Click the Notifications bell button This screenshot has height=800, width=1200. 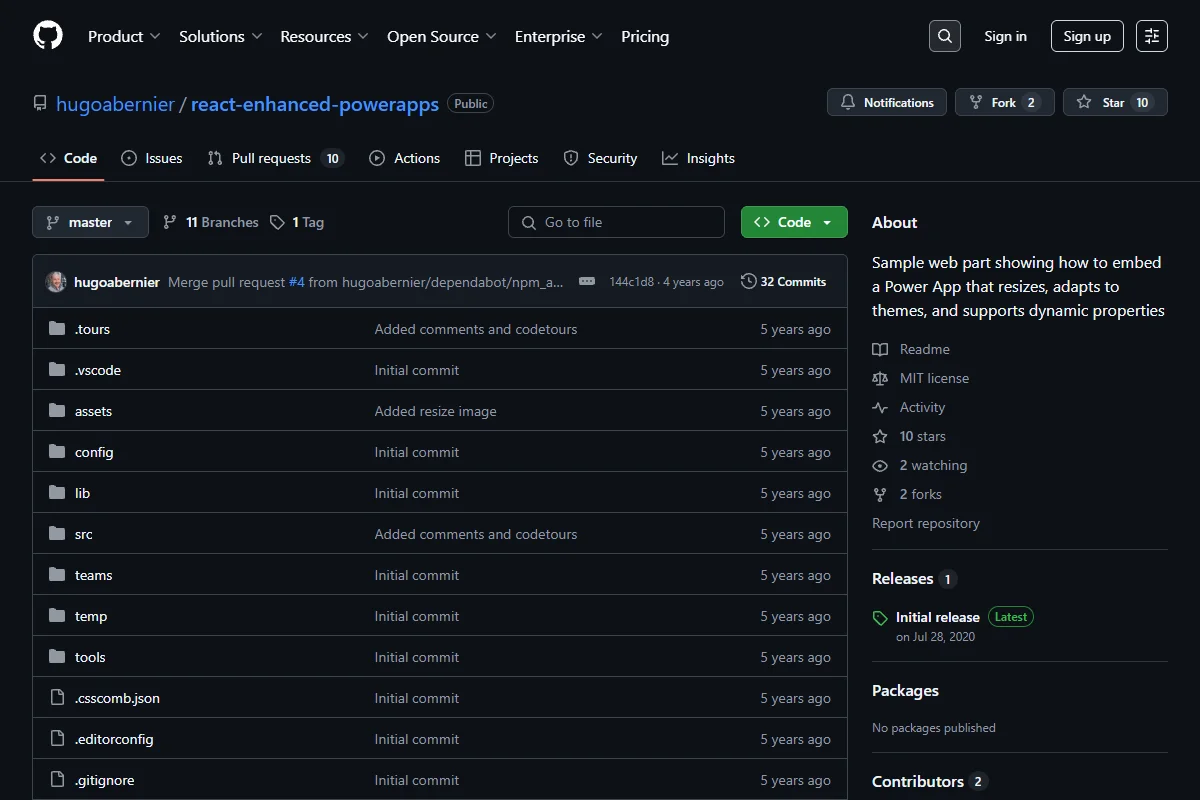(x=887, y=102)
